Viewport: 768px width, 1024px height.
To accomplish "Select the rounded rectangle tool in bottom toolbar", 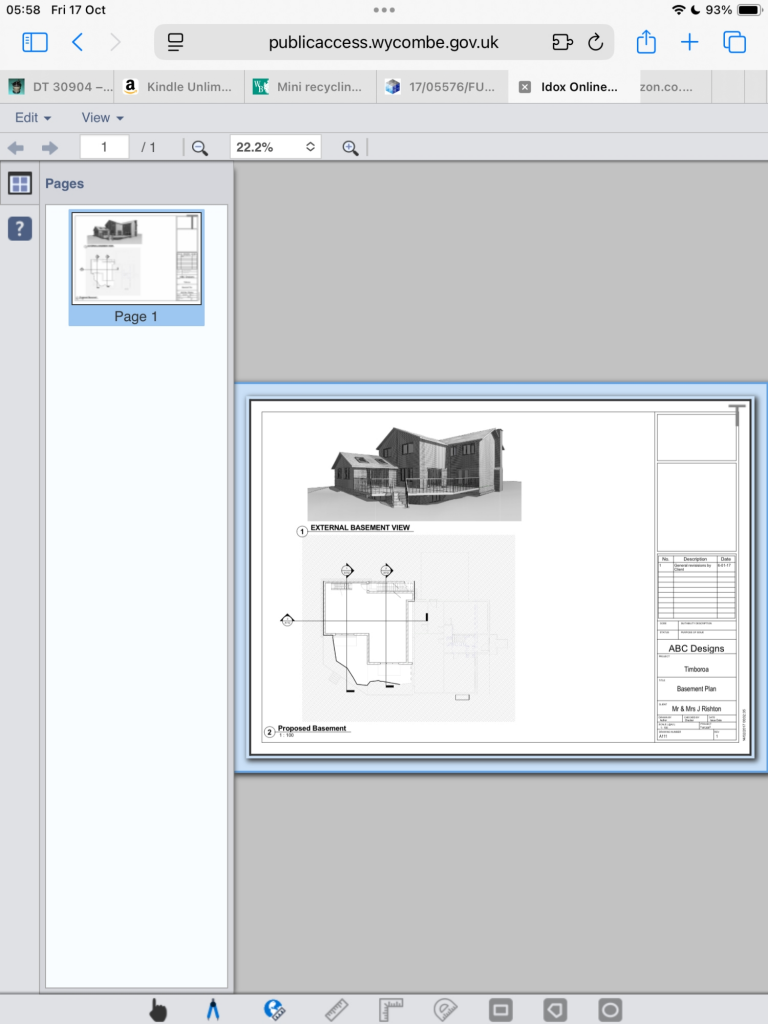I will point(500,1010).
